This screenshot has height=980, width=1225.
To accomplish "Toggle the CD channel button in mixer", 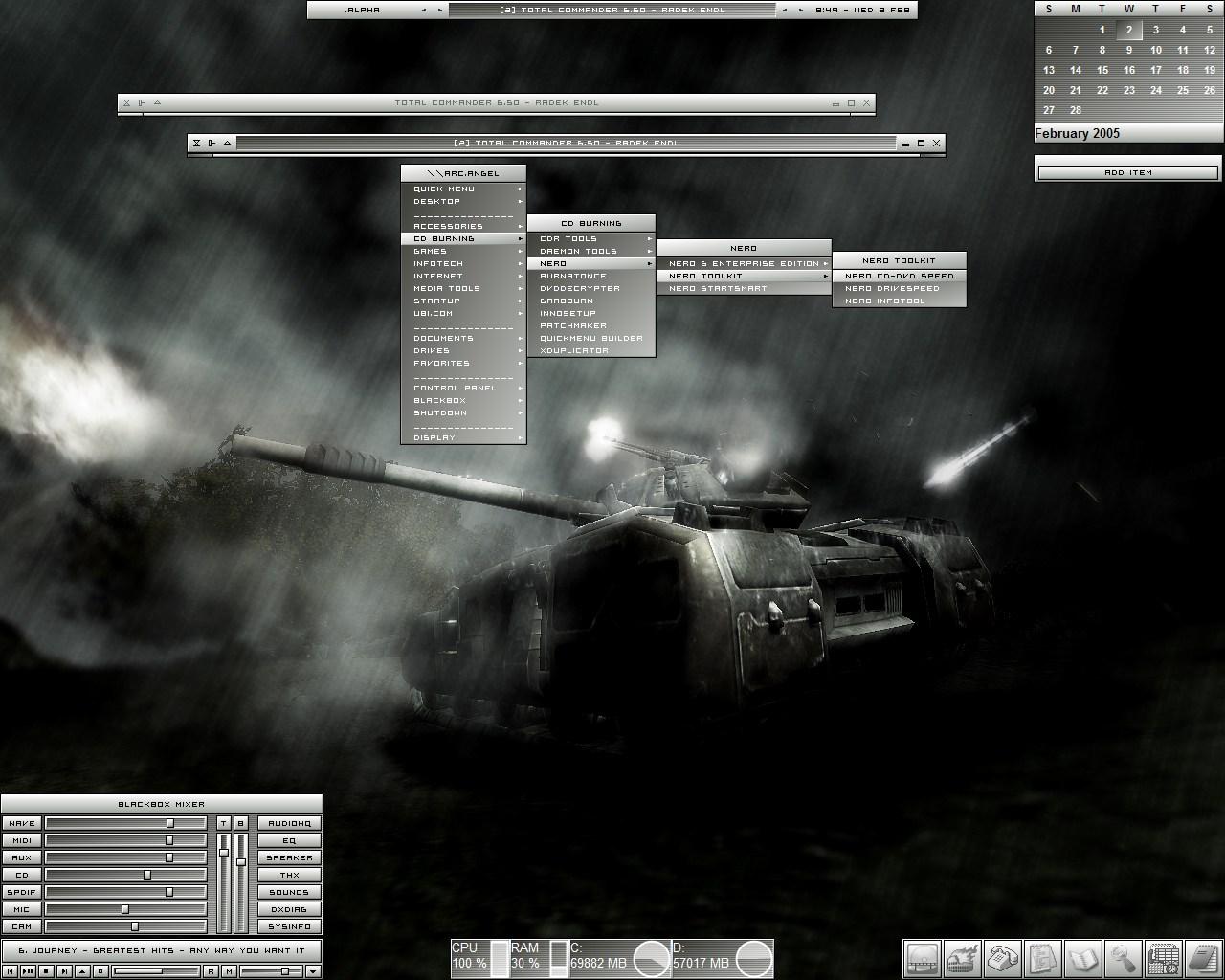I will pyautogui.click(x=21, y=875).
